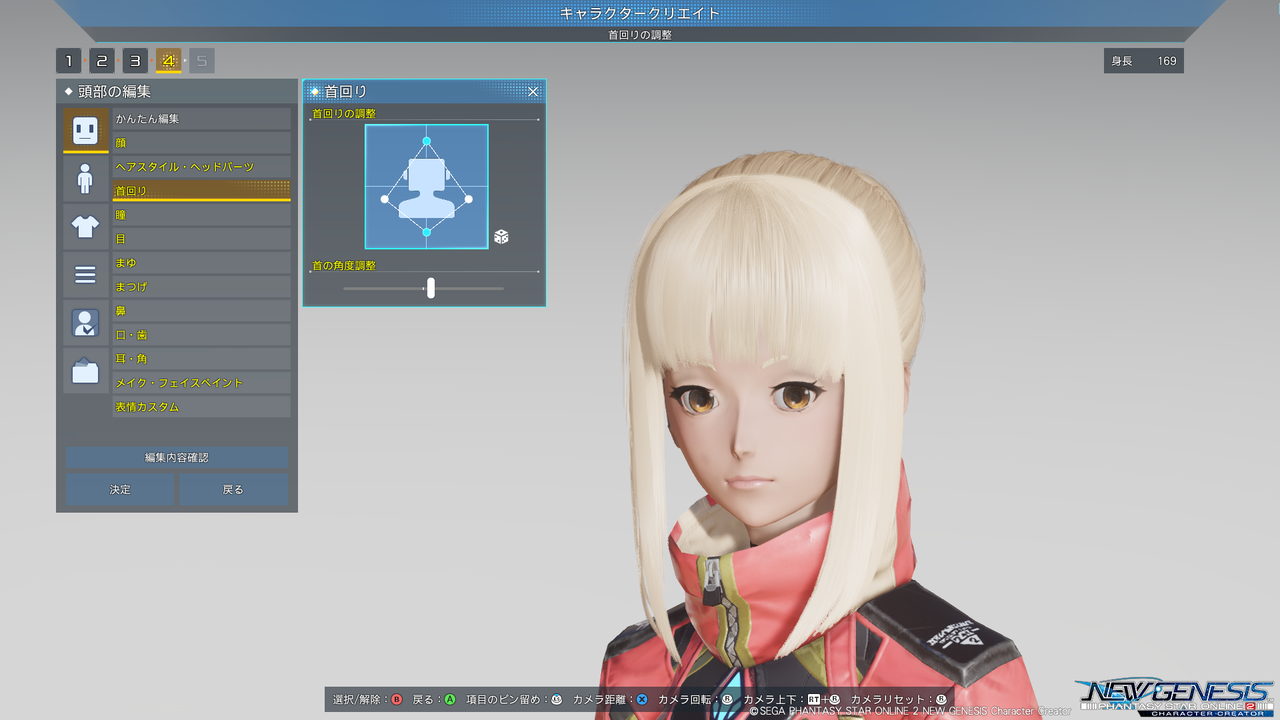Open the costume shirt icon category
Image resolution: width=1280 pixels, height=720 pixels.
[x=85, y=226]
